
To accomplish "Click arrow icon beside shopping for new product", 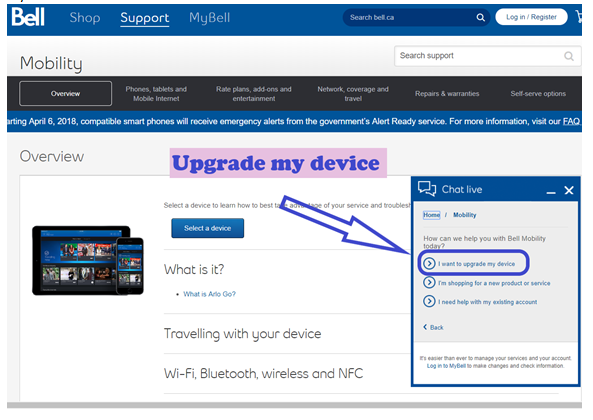I will tap(429, 282).
